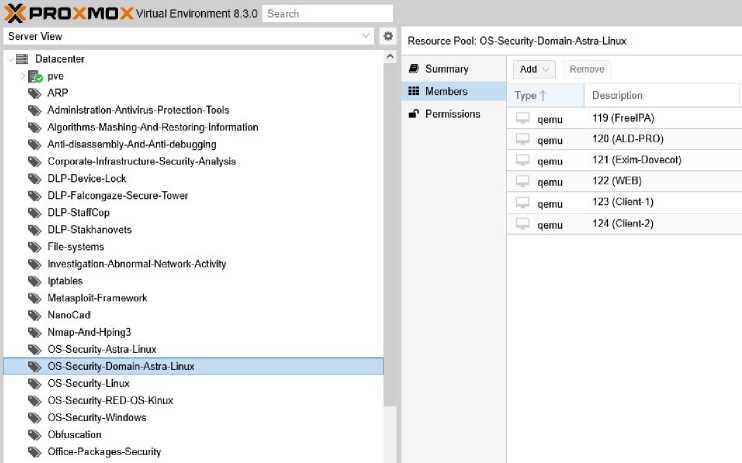Click the Members grid icon
The width and height of the screenshot is (742, 463).
coord(414,91)
